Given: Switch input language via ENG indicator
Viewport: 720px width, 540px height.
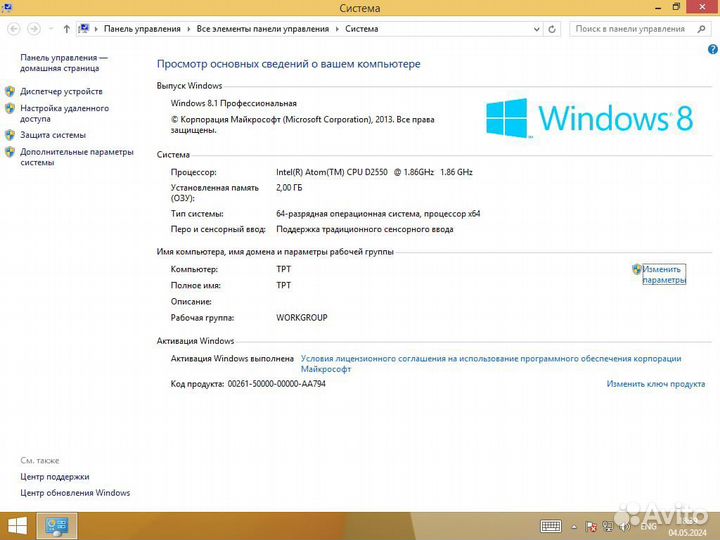Looking at the screenshot, I should tap(648, 526).
